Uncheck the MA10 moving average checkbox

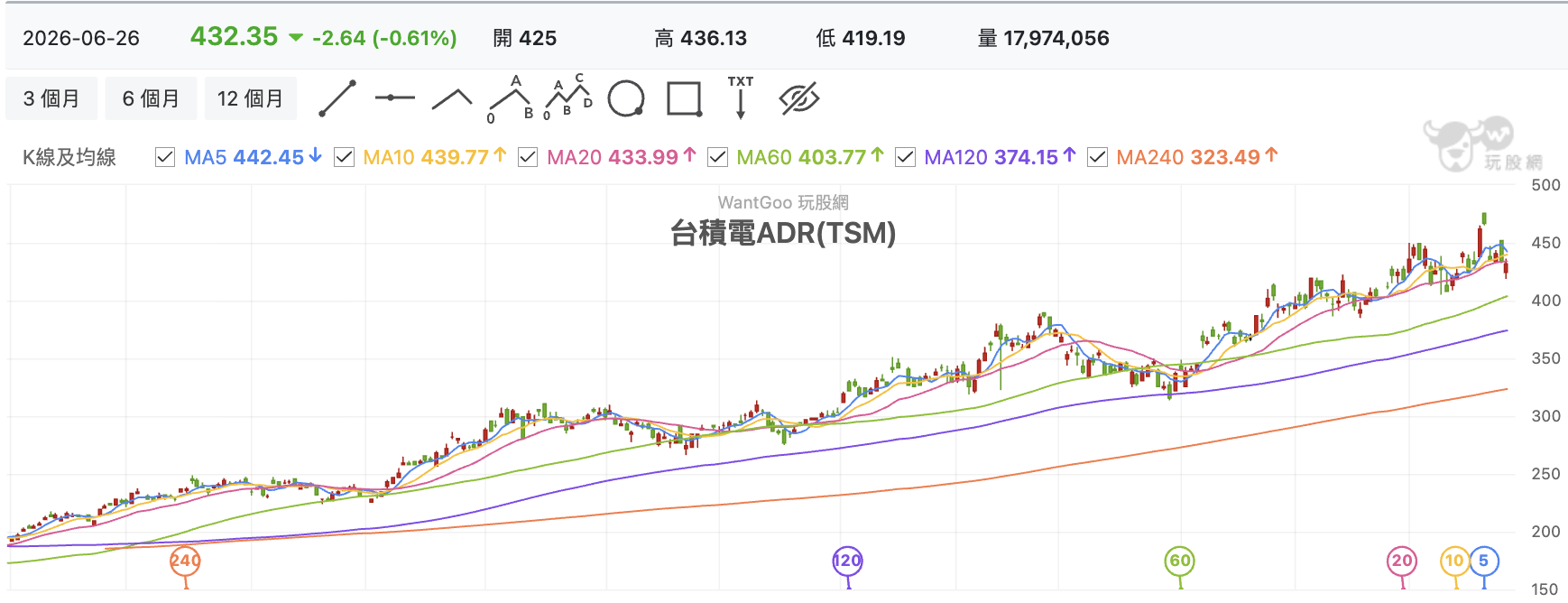tap(344, 158)
